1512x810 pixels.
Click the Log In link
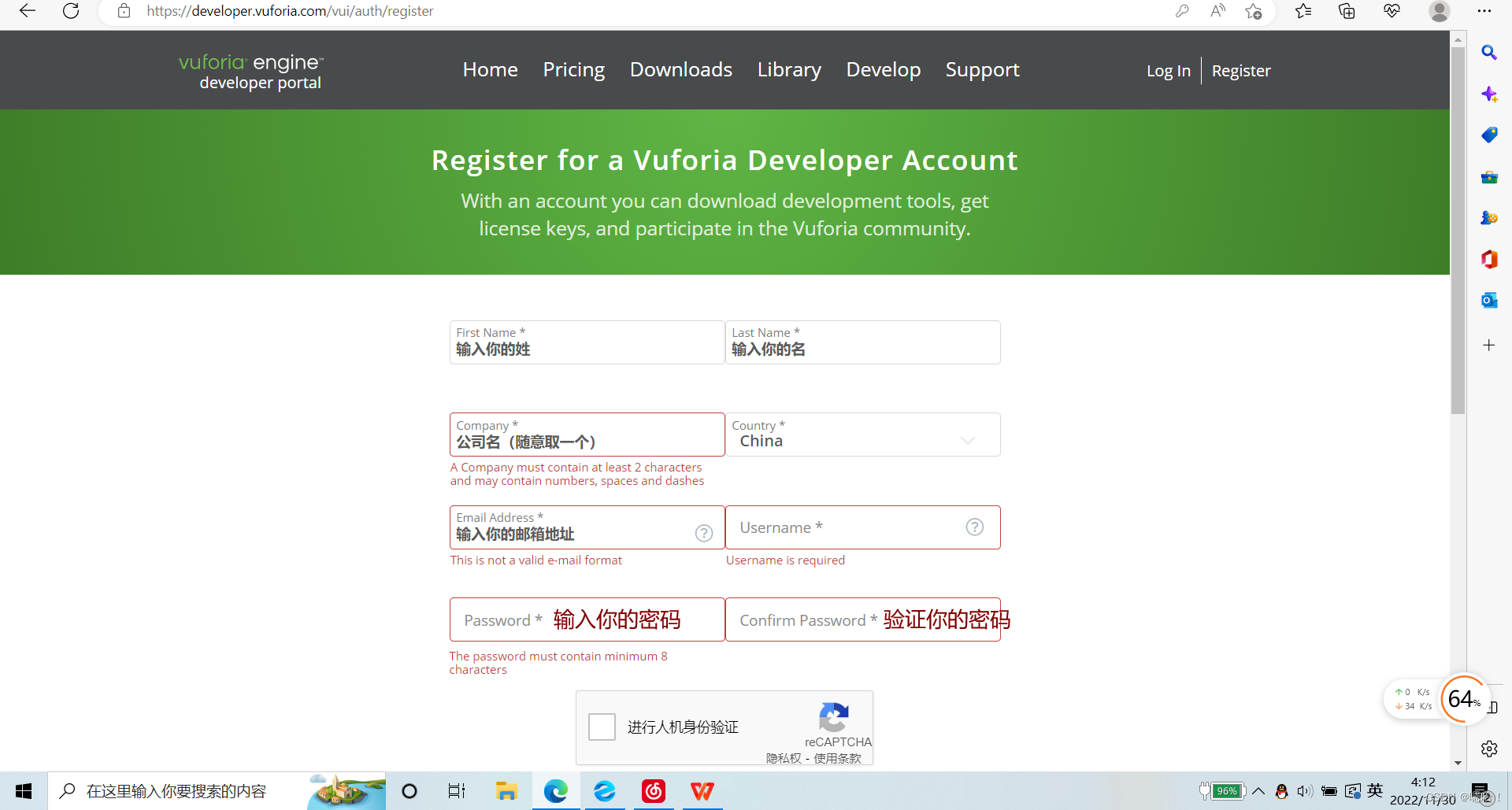1169,71
